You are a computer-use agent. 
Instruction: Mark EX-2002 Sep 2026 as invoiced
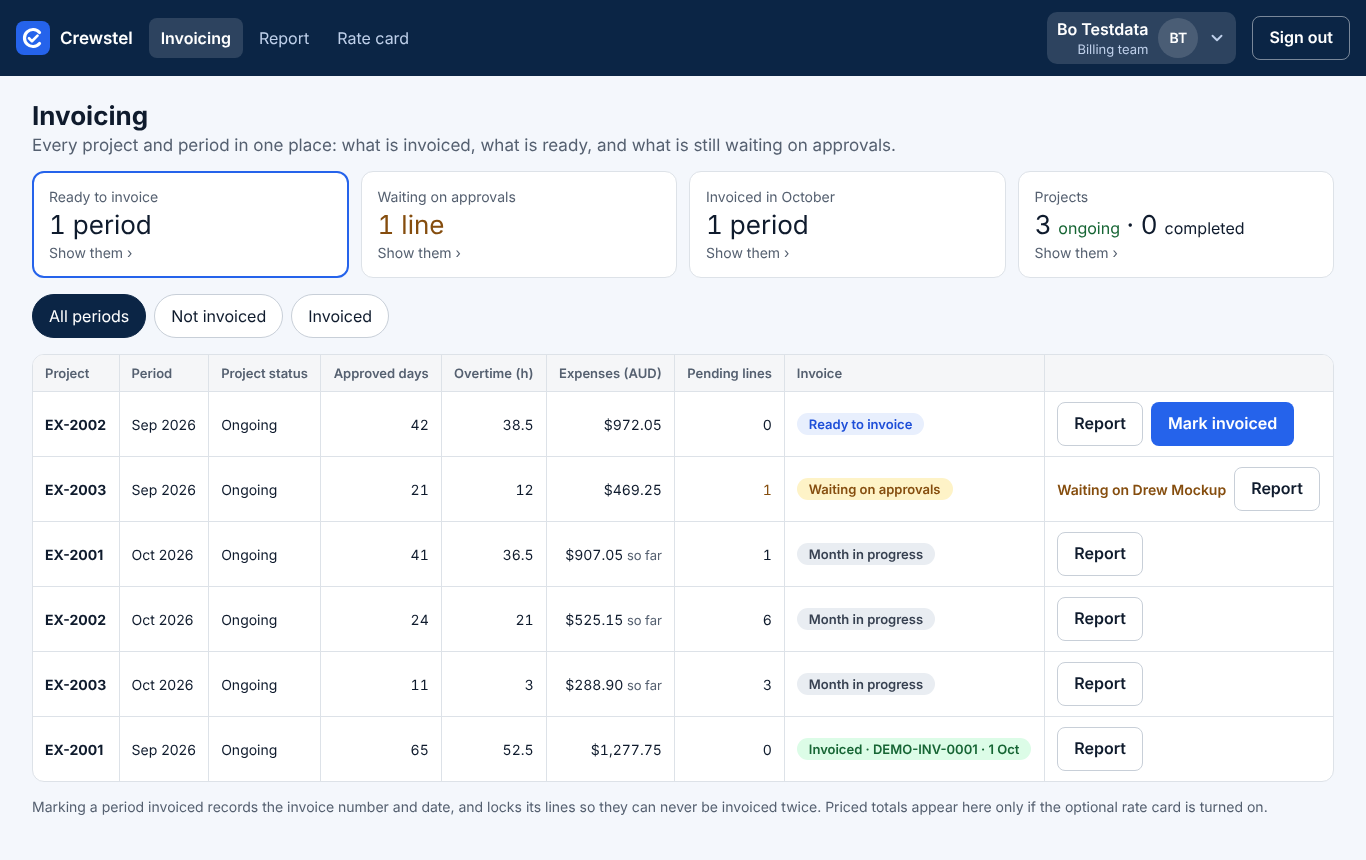(x=1222, y=424)
